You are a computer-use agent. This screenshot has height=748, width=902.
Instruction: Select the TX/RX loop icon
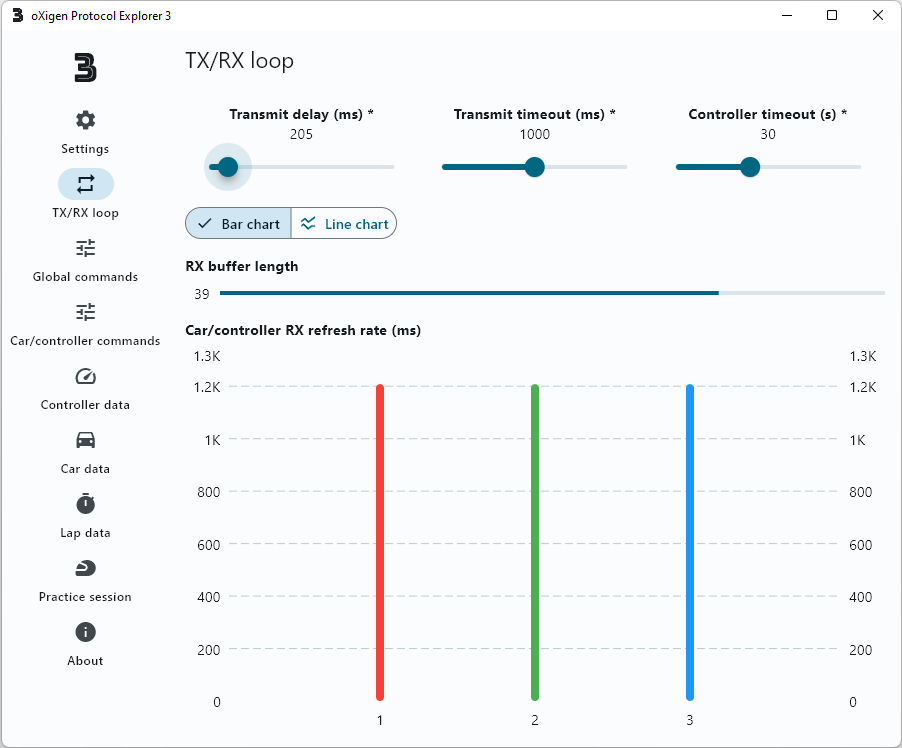85,183
